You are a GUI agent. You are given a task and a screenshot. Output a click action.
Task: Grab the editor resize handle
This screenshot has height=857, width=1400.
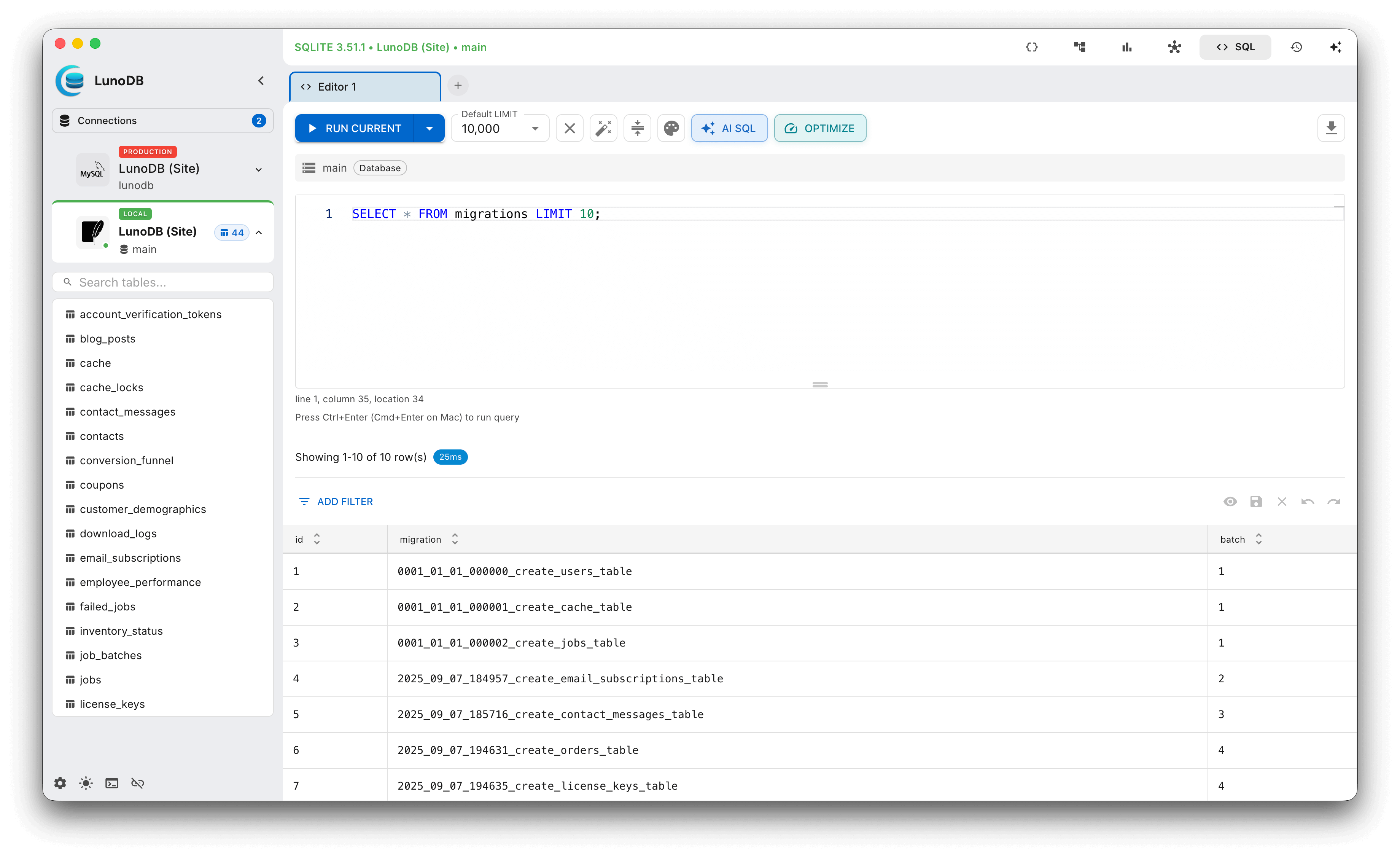820,385
